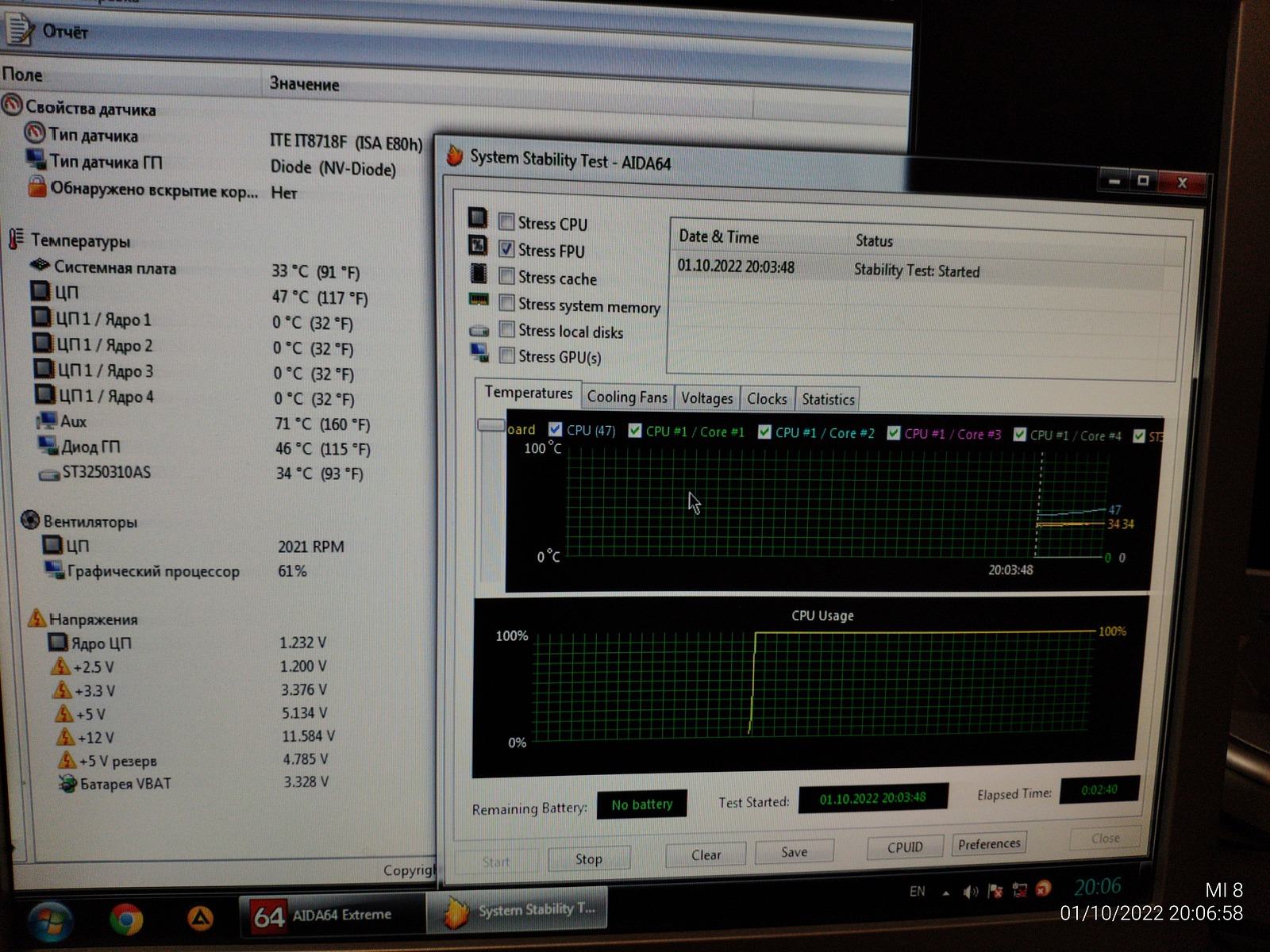Click the Save button in the stability test
Screen dimensions: 1270x952
tap(795, 851)
